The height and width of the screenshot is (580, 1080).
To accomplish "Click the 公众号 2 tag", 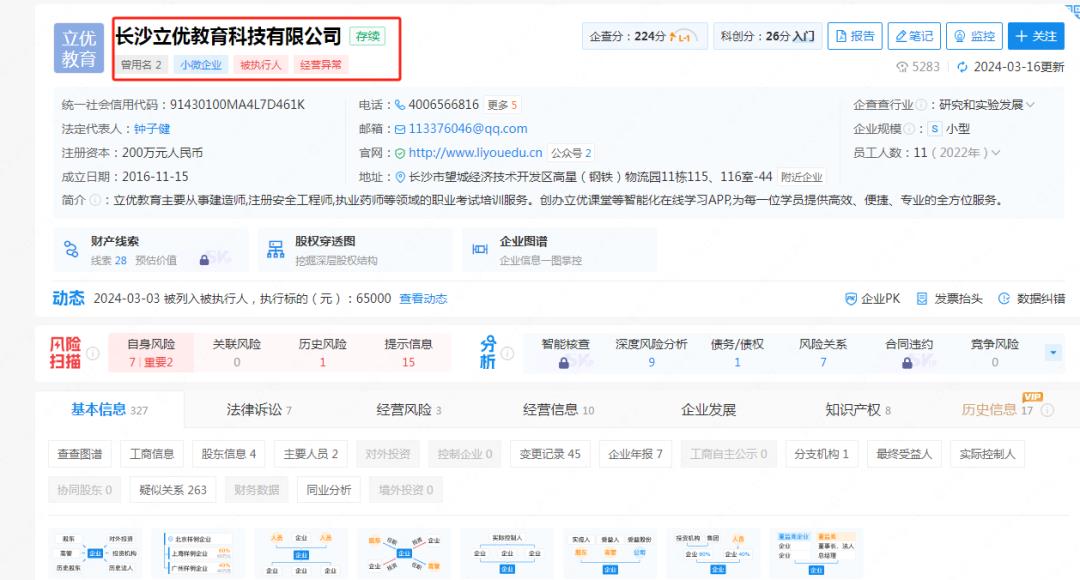I will pos(571,153).
